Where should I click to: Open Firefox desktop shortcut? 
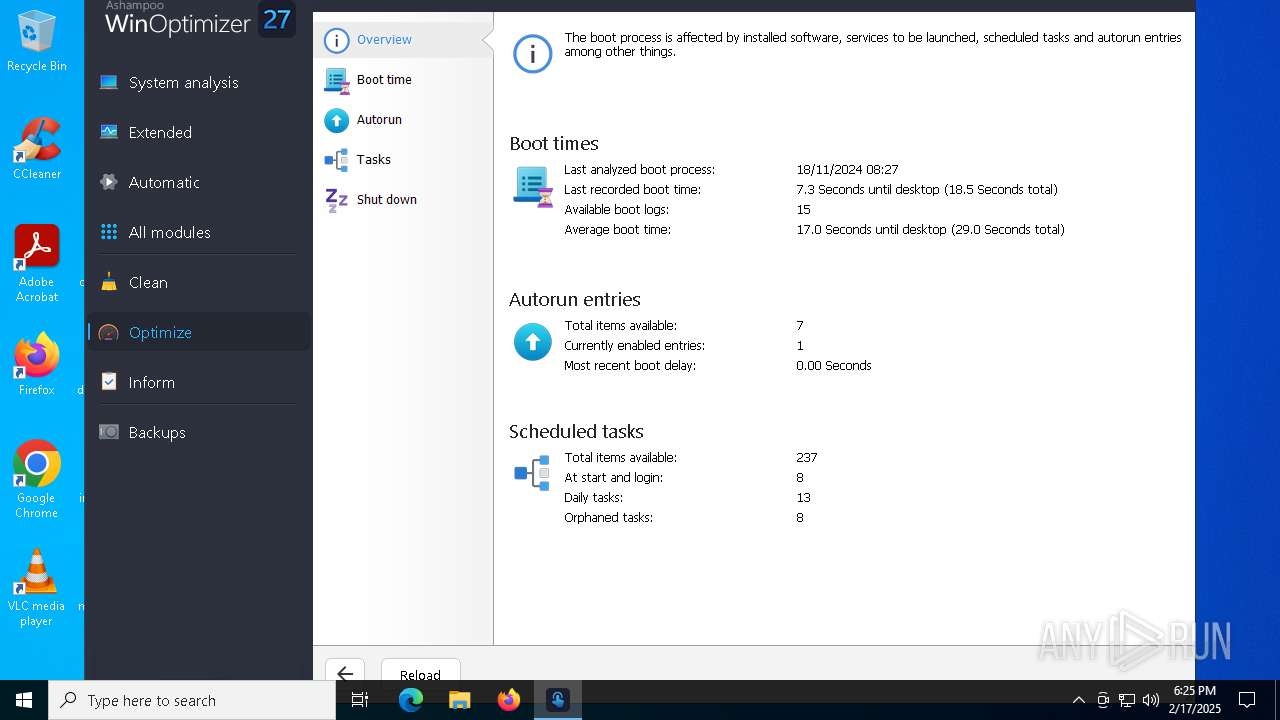37,364
